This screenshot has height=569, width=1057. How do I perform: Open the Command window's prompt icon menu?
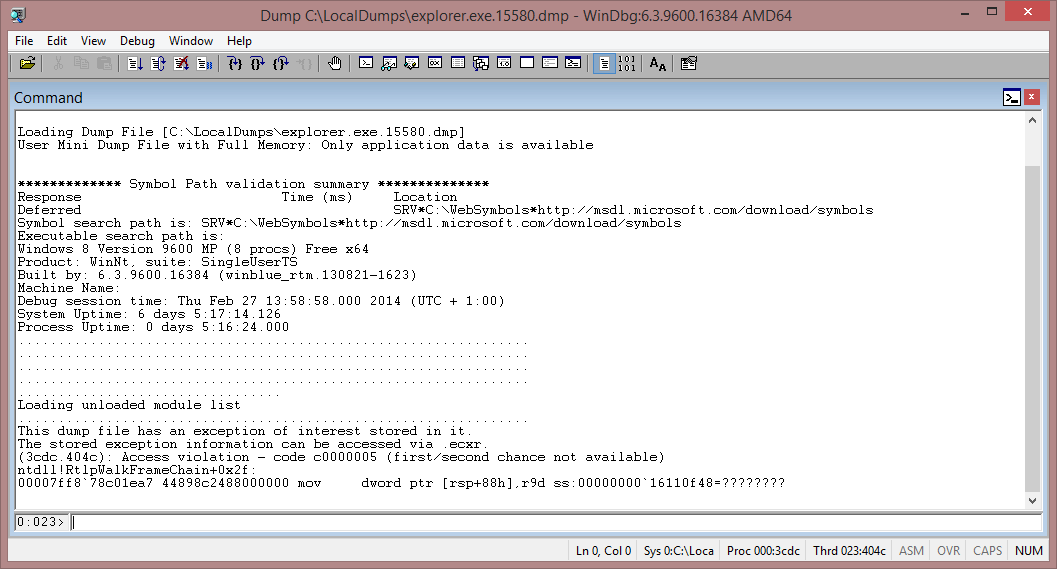point(1012,97)
